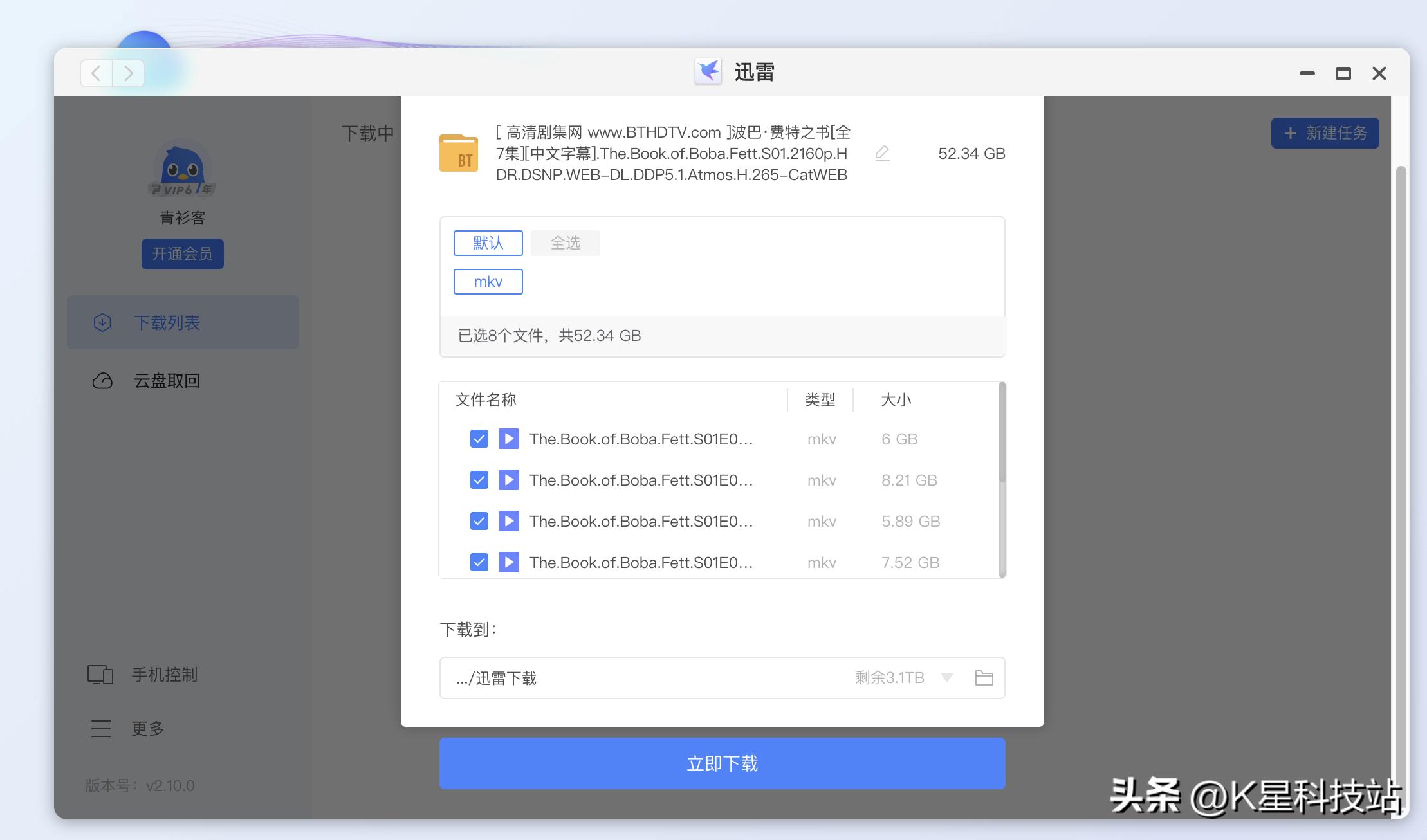Start downloading with 立即下载

[721, 763]
